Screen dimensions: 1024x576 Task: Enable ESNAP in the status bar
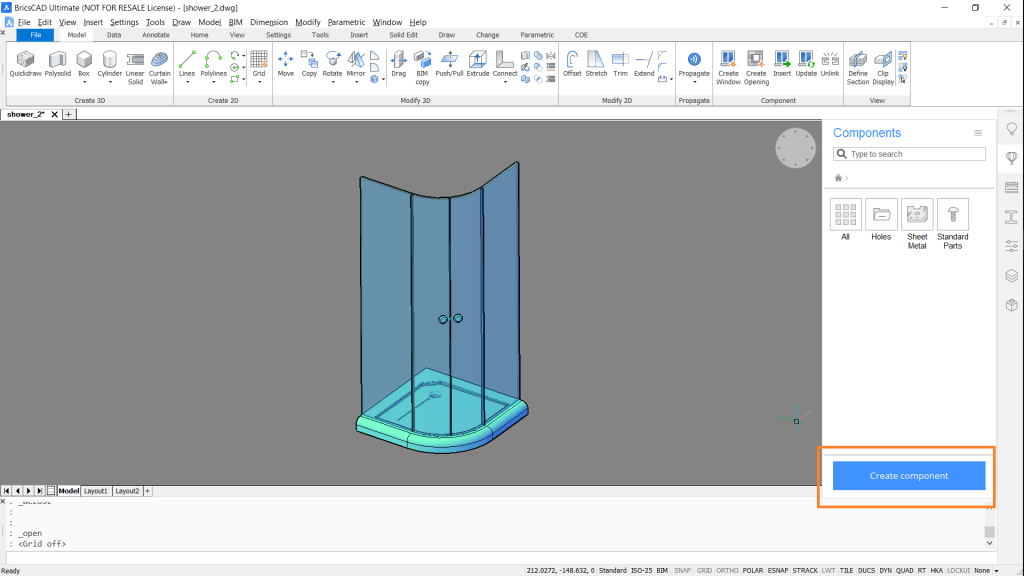pyautogui.click(x=776, y=569)
